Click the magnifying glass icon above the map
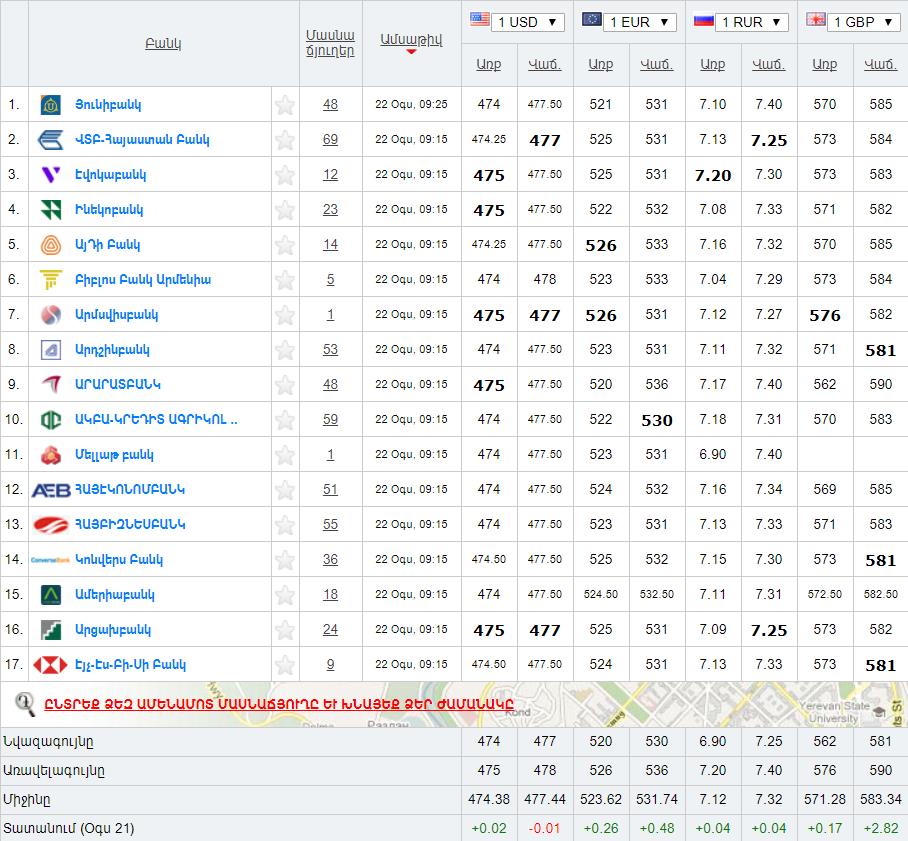 (x=25, y=703)
